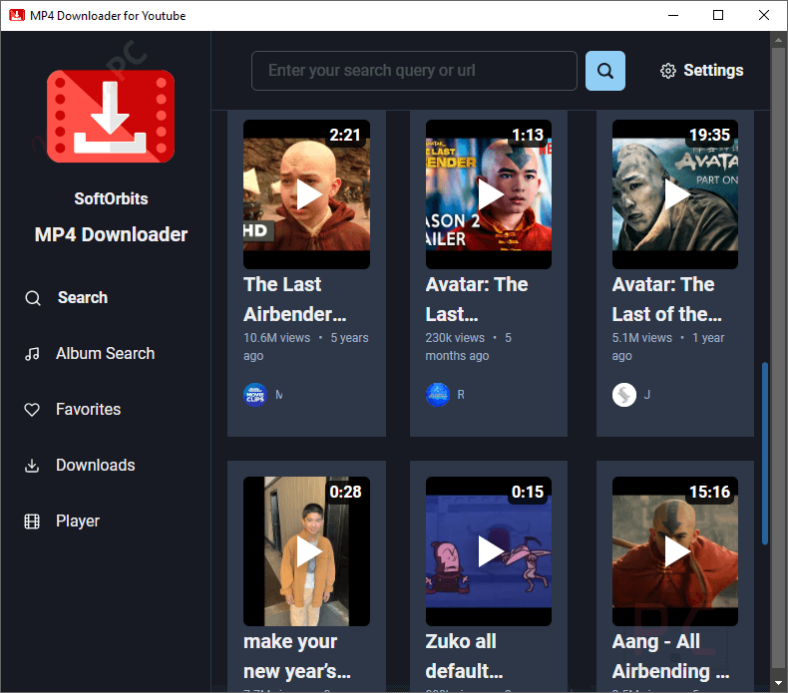This screenshot has width=788, height=693.
Task: Click '10.6M views' text
Action: tap(277, 338)
